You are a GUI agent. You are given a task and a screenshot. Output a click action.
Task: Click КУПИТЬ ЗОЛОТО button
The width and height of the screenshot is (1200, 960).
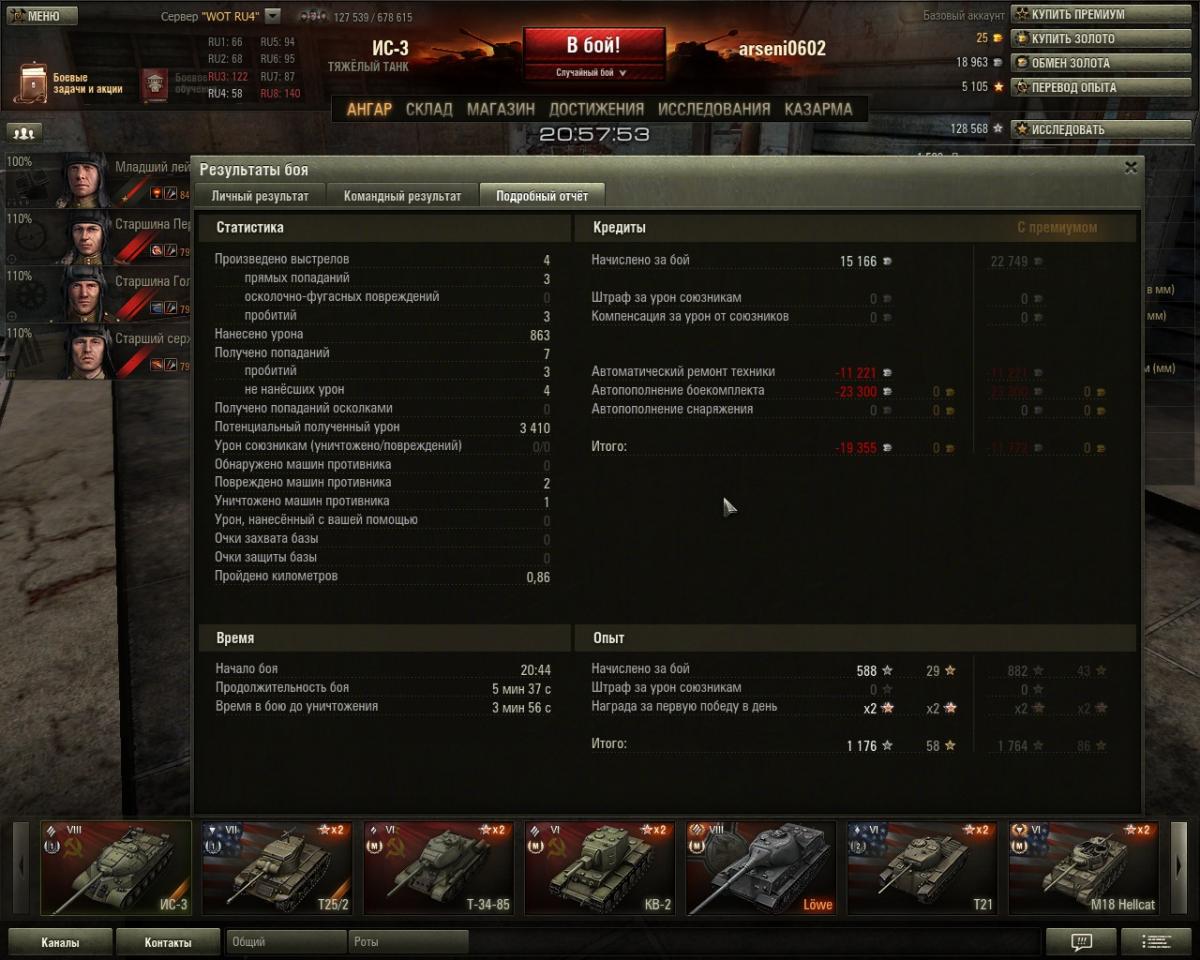click(x=1103, y=38)
